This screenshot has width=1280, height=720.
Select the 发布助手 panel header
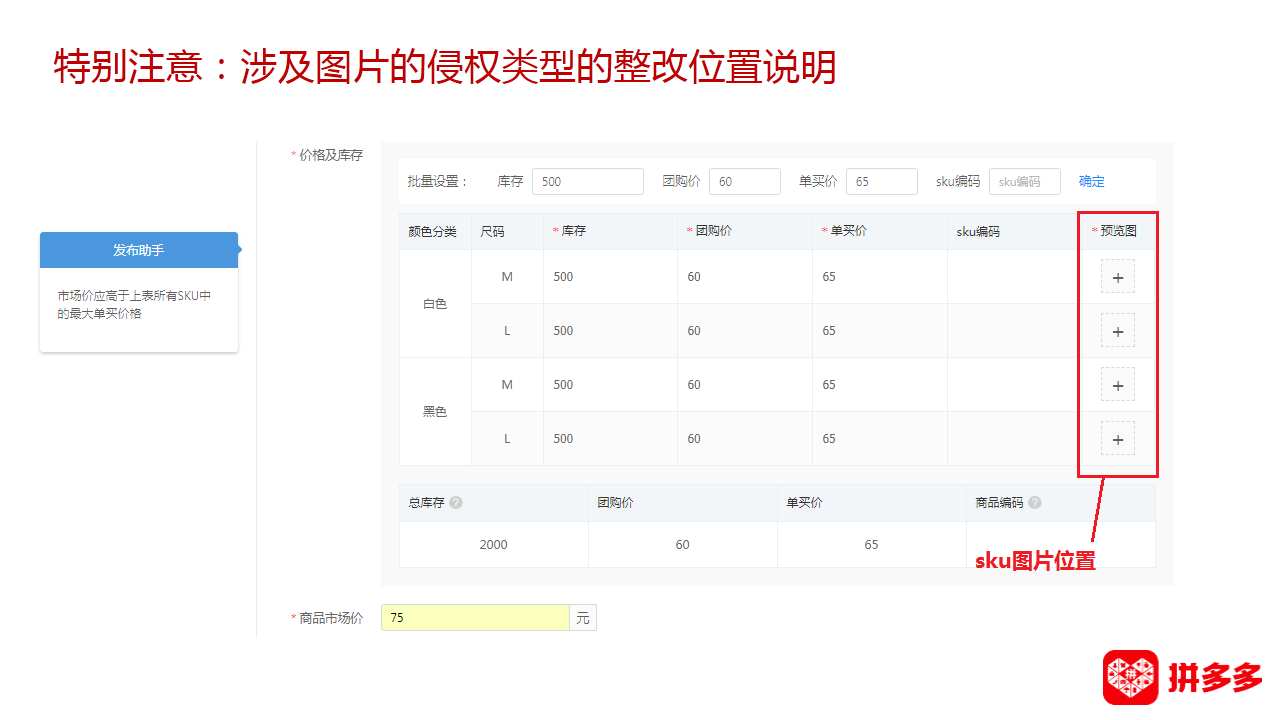(x=139, y=250)
